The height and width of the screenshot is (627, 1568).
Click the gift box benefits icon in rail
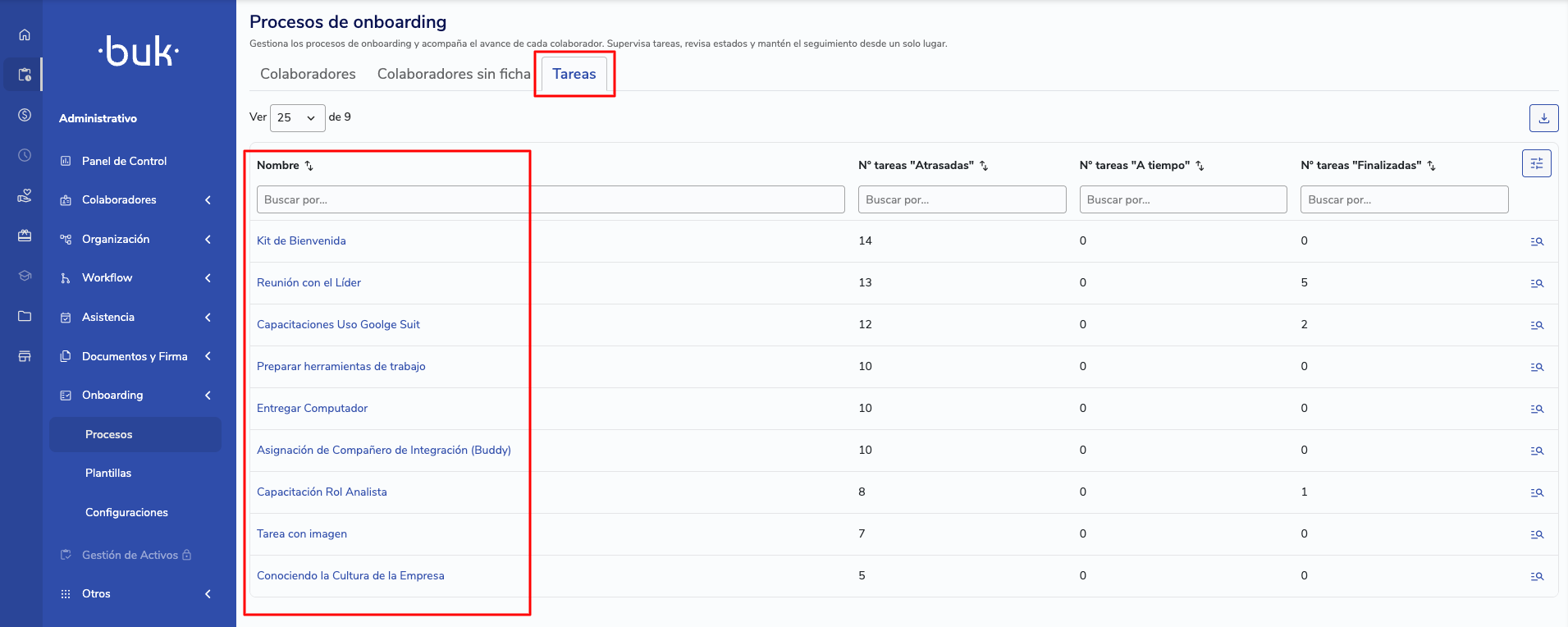(25, 236)
